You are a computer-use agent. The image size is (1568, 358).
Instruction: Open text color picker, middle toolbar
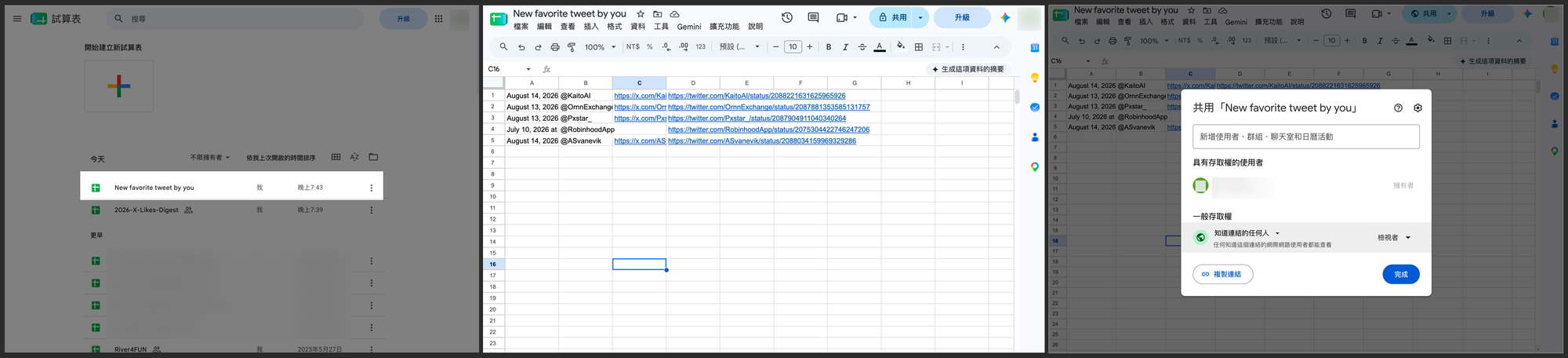[x=880, y=47]
